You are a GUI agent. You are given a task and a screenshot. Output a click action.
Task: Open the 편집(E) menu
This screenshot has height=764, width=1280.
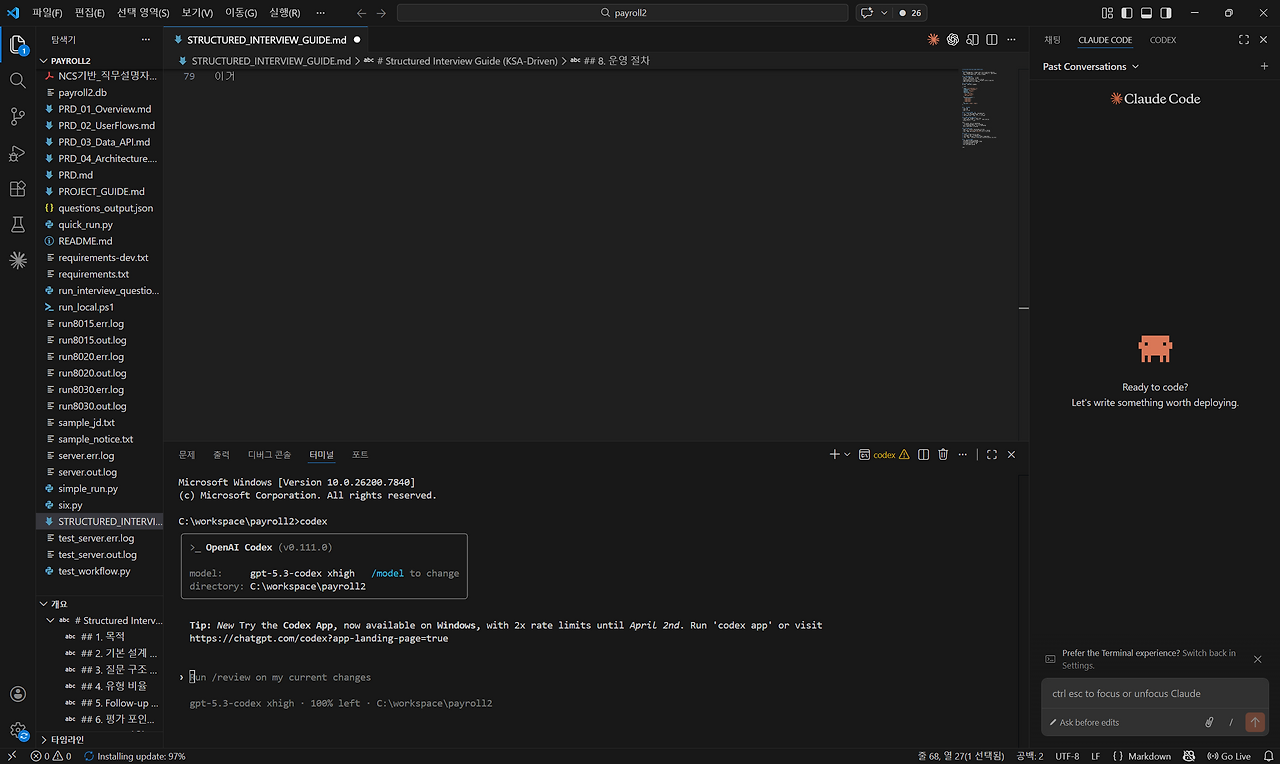pyautogui.click(x=89, y=13)
